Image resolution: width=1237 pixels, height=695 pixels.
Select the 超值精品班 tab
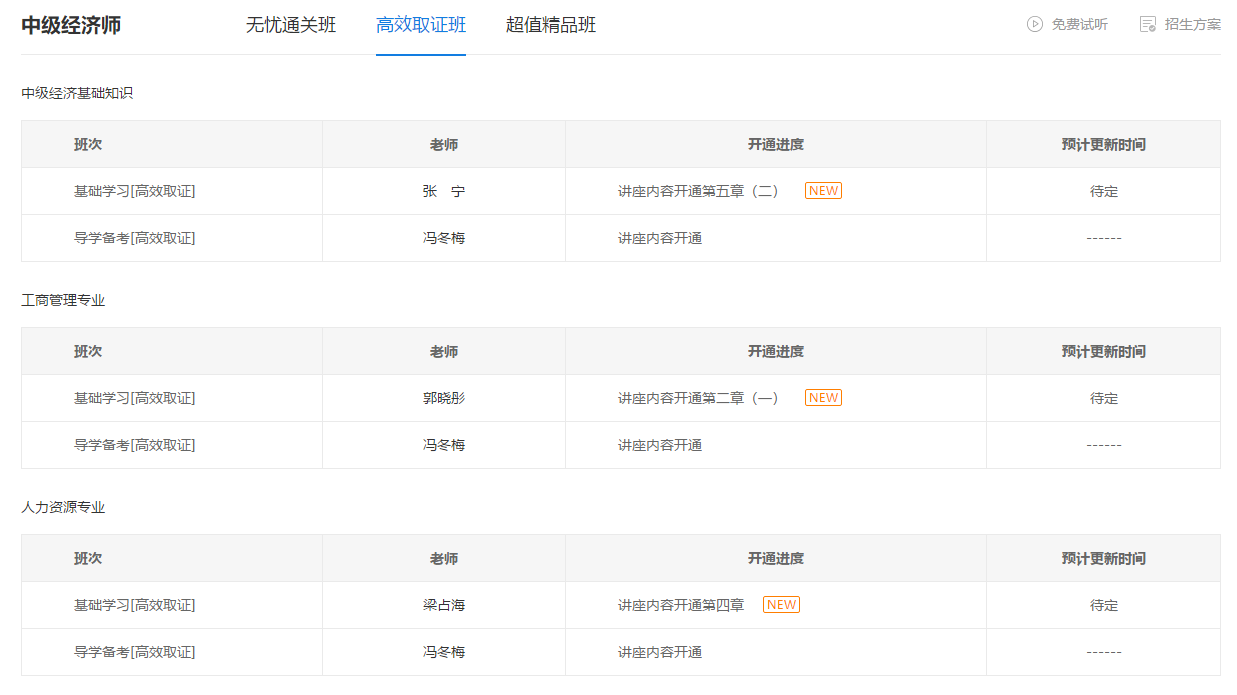tap(548, 24)
